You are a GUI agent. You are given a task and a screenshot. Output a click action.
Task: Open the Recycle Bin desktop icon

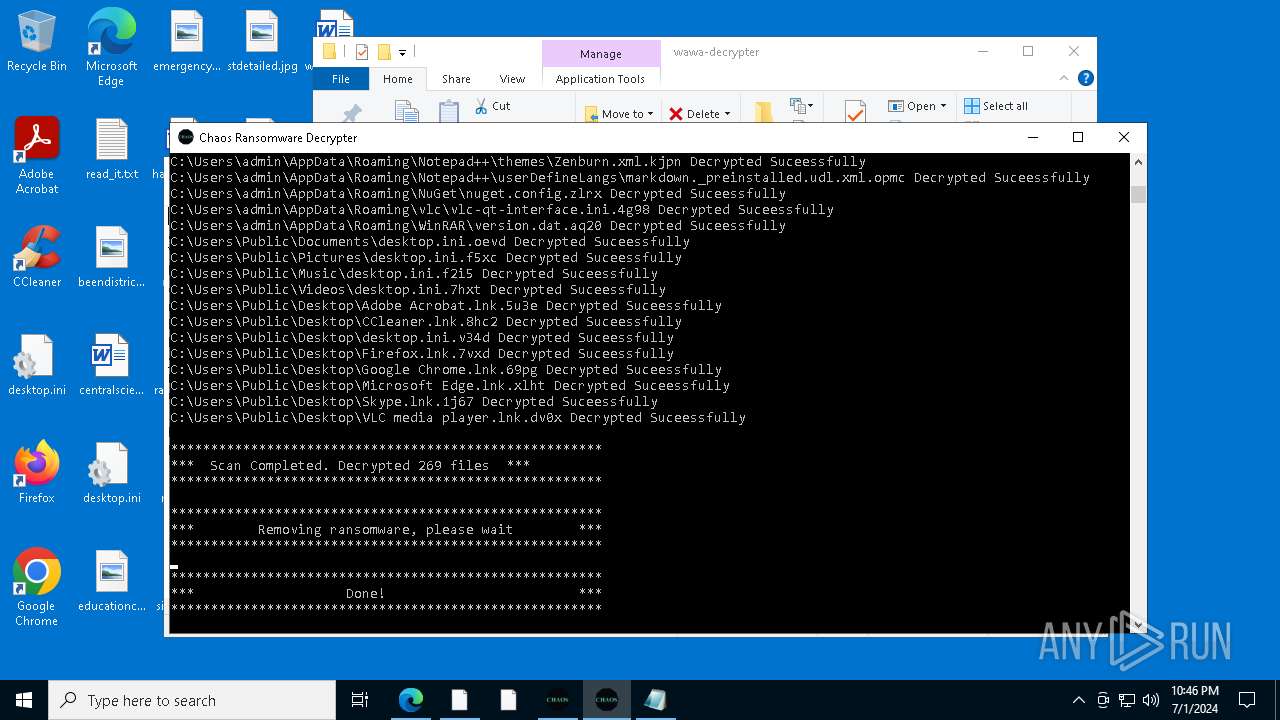37,41
